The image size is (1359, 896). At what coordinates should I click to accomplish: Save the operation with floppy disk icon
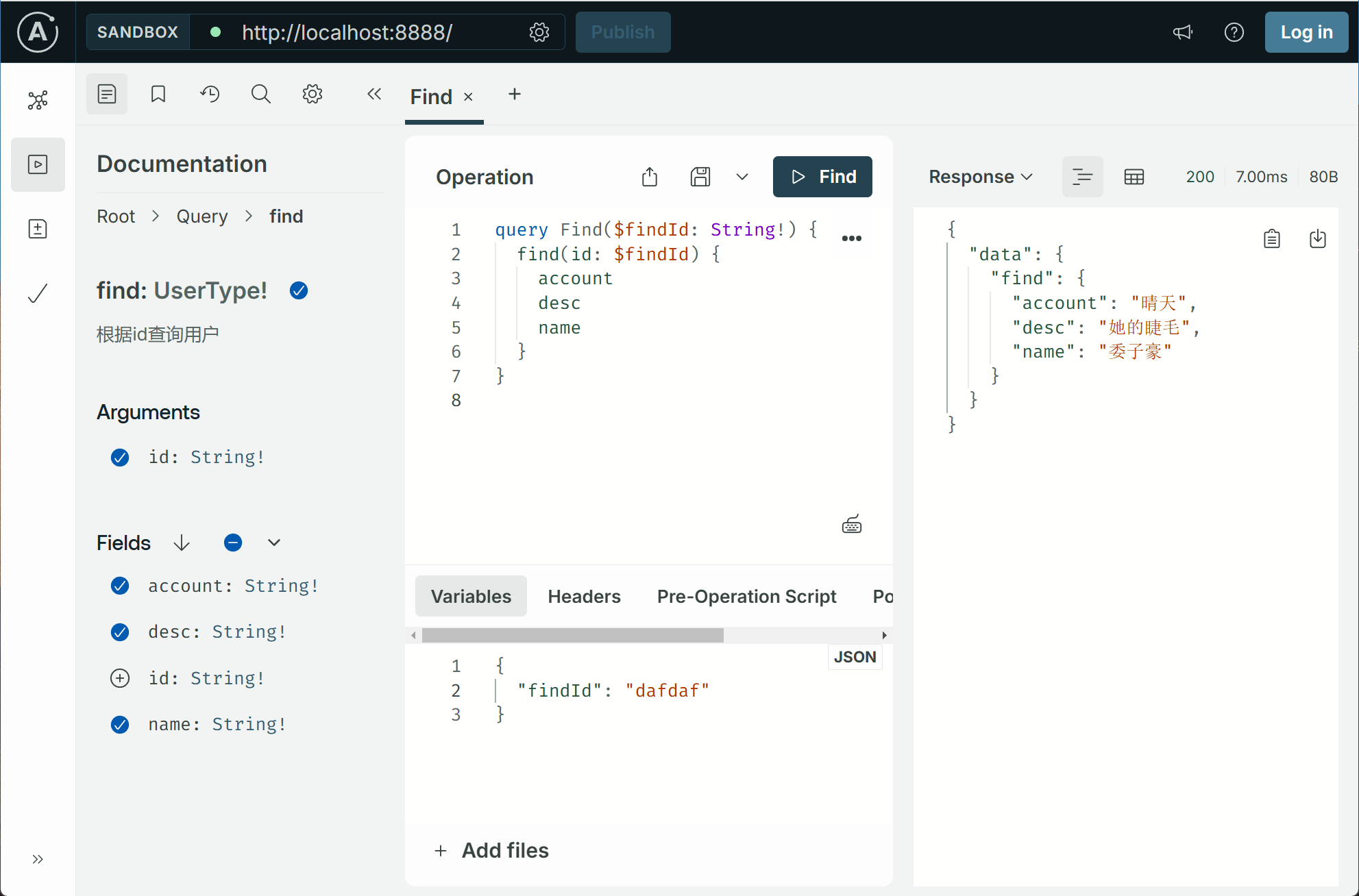pos(700,177)
